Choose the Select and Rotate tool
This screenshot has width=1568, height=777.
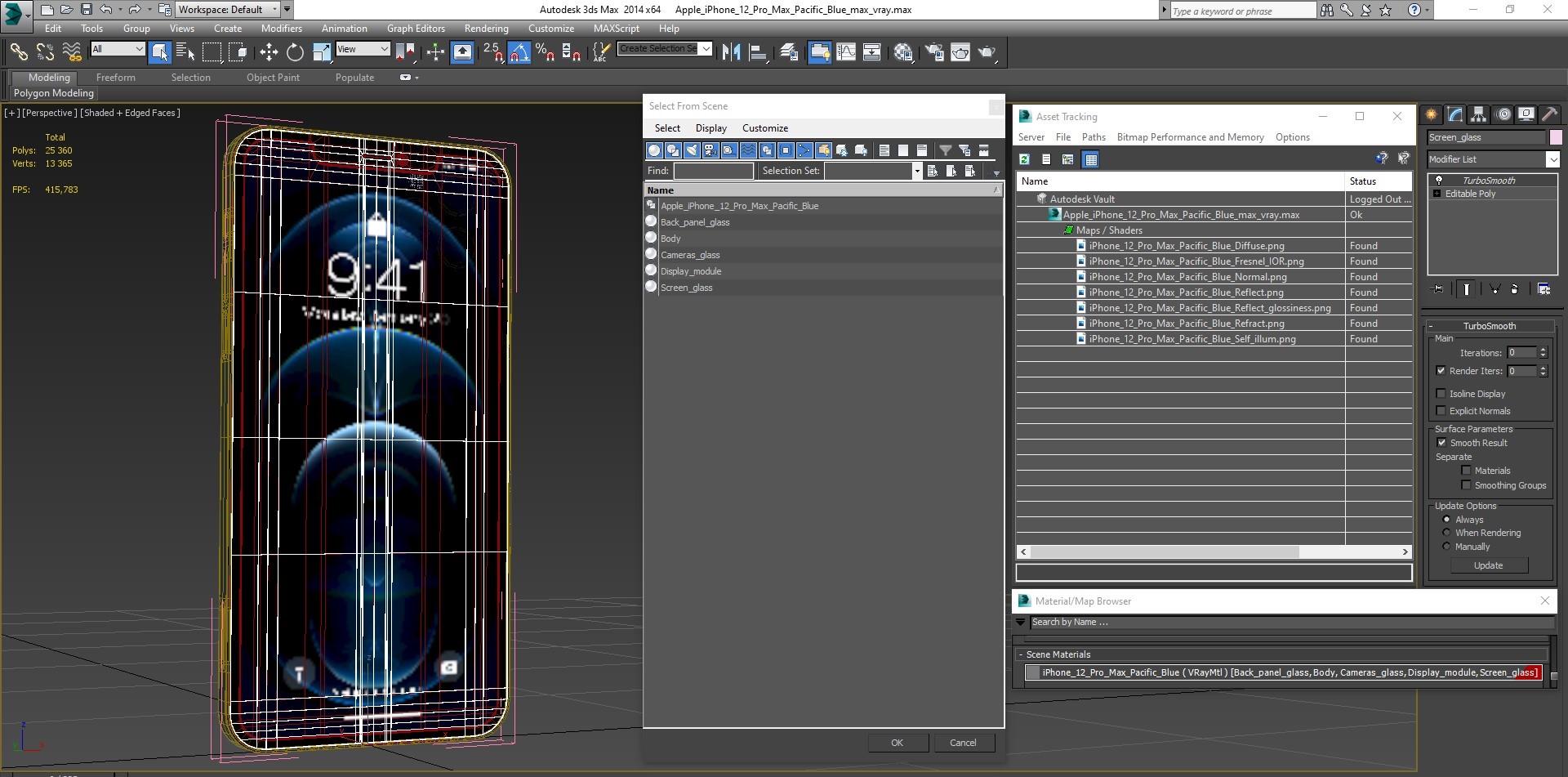click(x=295, y=52)
